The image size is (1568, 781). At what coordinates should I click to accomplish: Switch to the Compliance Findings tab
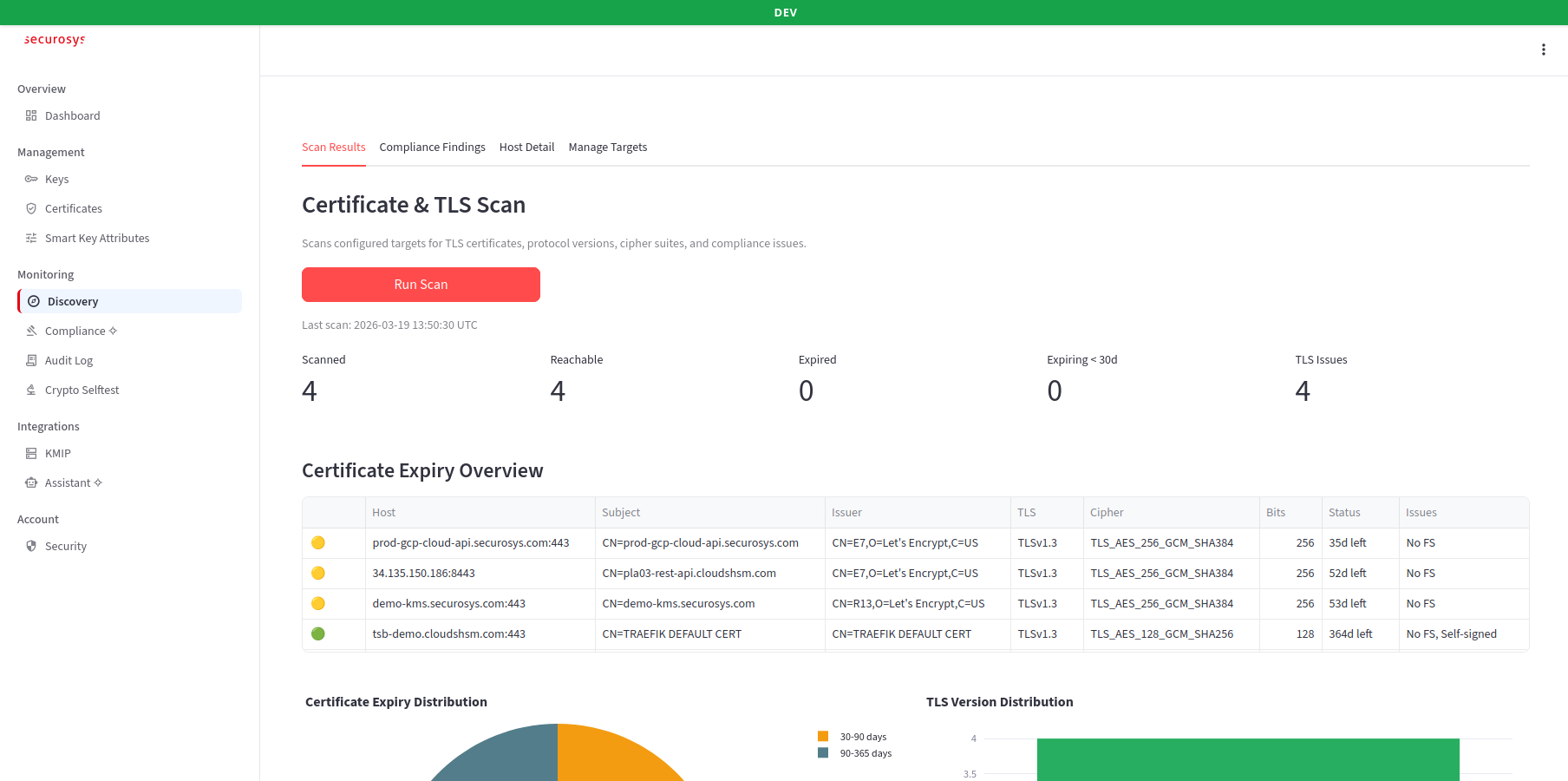(x=432, y=147)
